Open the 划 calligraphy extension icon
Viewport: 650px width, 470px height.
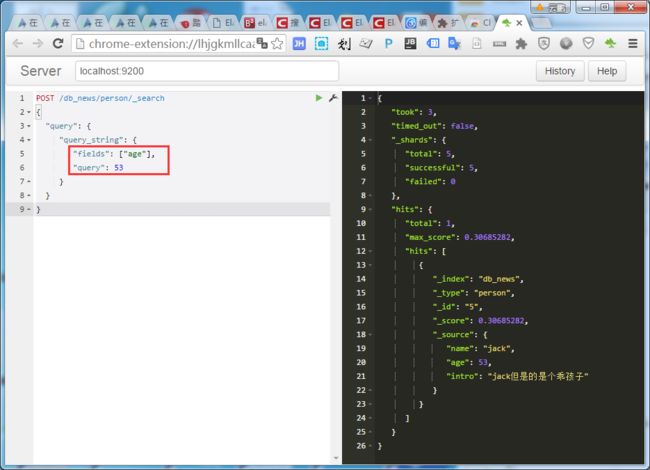[344, 44]
